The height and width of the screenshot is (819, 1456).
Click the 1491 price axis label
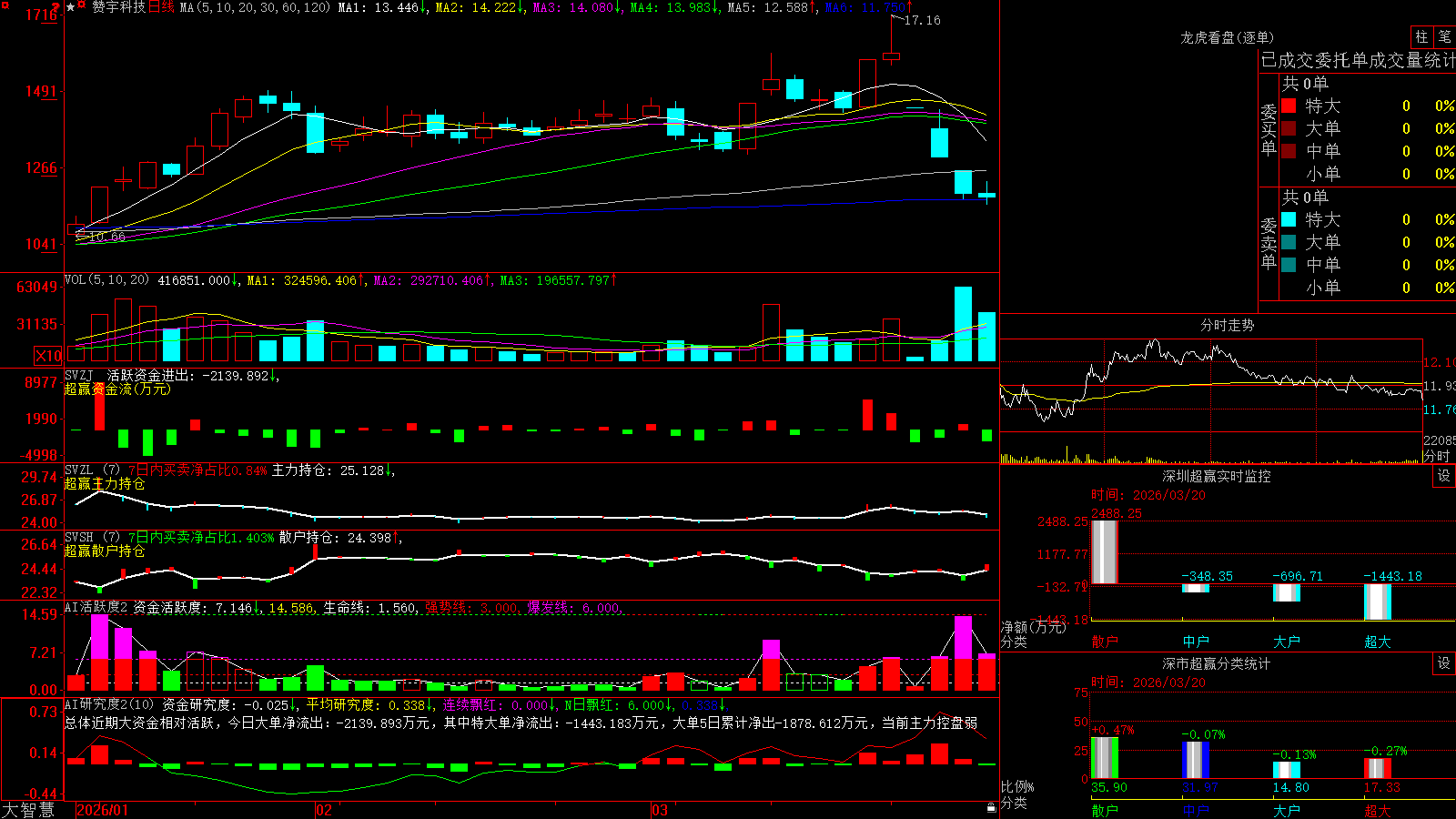(40, 91)
